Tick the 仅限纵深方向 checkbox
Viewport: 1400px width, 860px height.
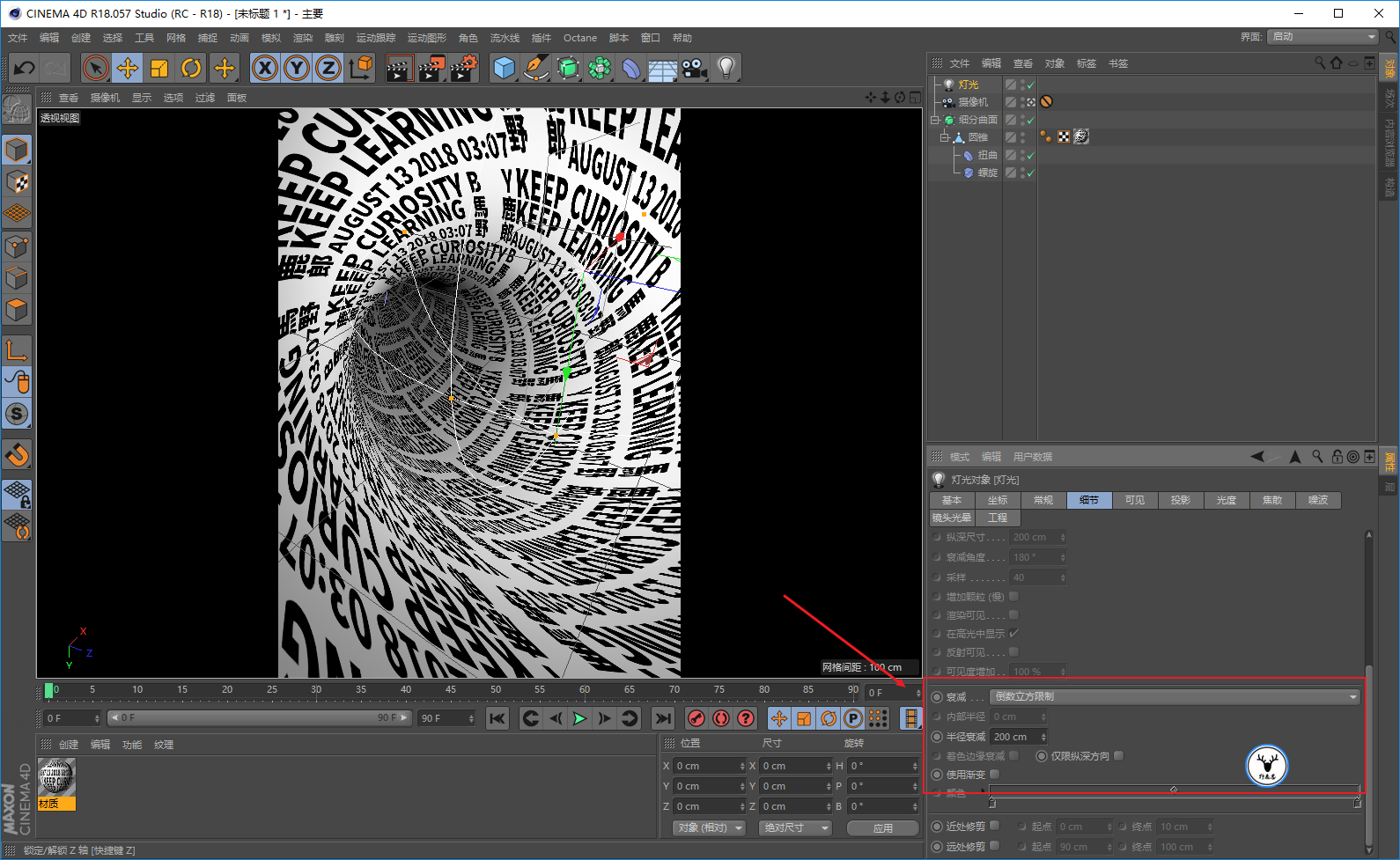tap(1118, 755)
